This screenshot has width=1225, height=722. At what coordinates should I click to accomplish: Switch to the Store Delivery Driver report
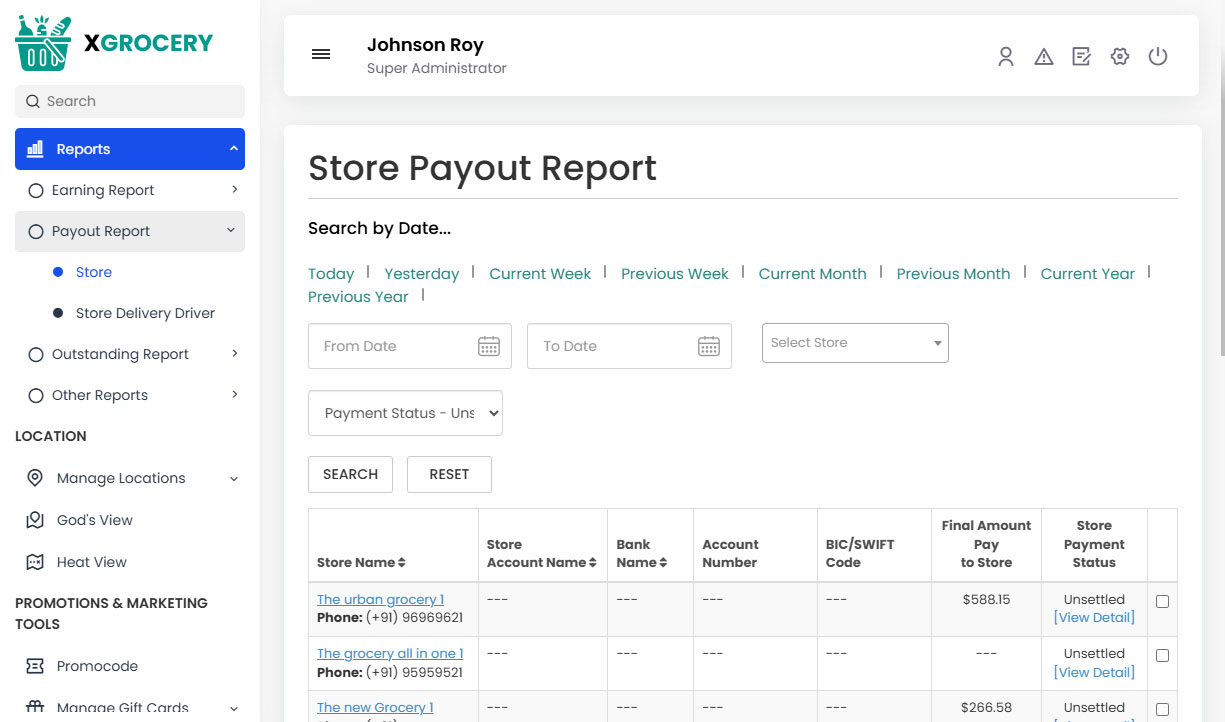tap(145, 312)
